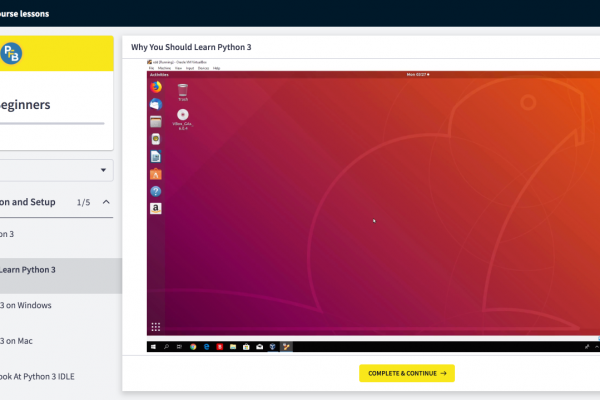Click the course progress bar

pyautogui.click(x=52, y=124)
